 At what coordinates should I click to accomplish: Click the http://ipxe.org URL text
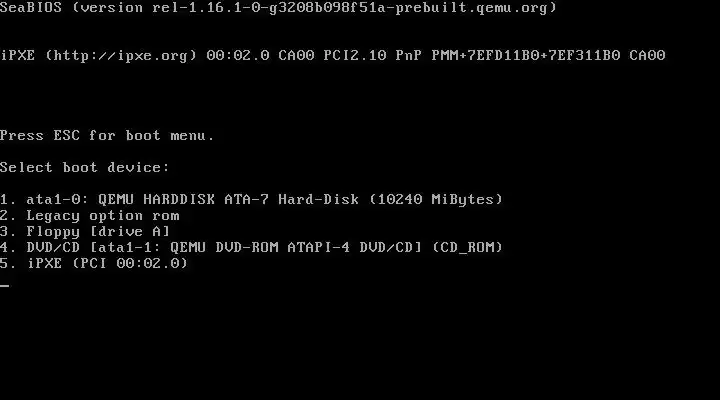[x=121, y=56]
